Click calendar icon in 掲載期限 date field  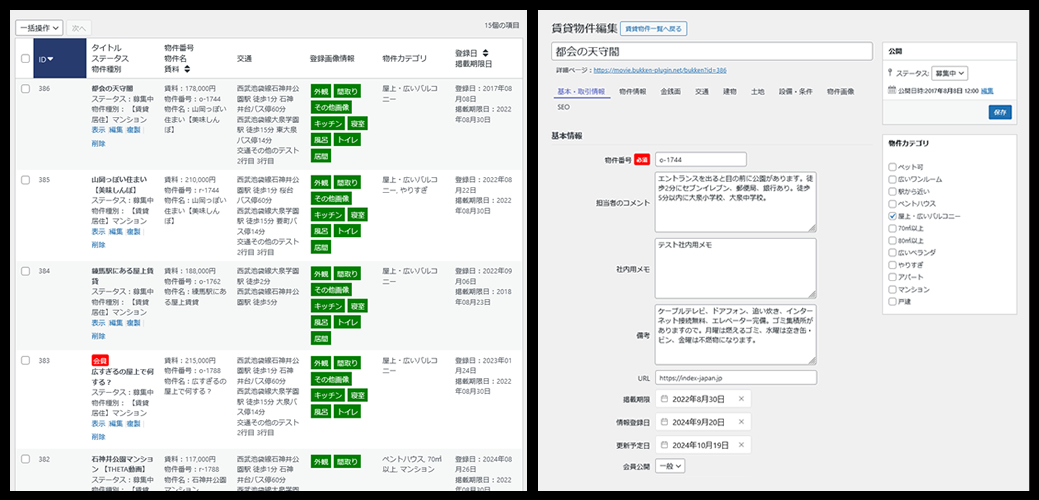tap(664, 399)
